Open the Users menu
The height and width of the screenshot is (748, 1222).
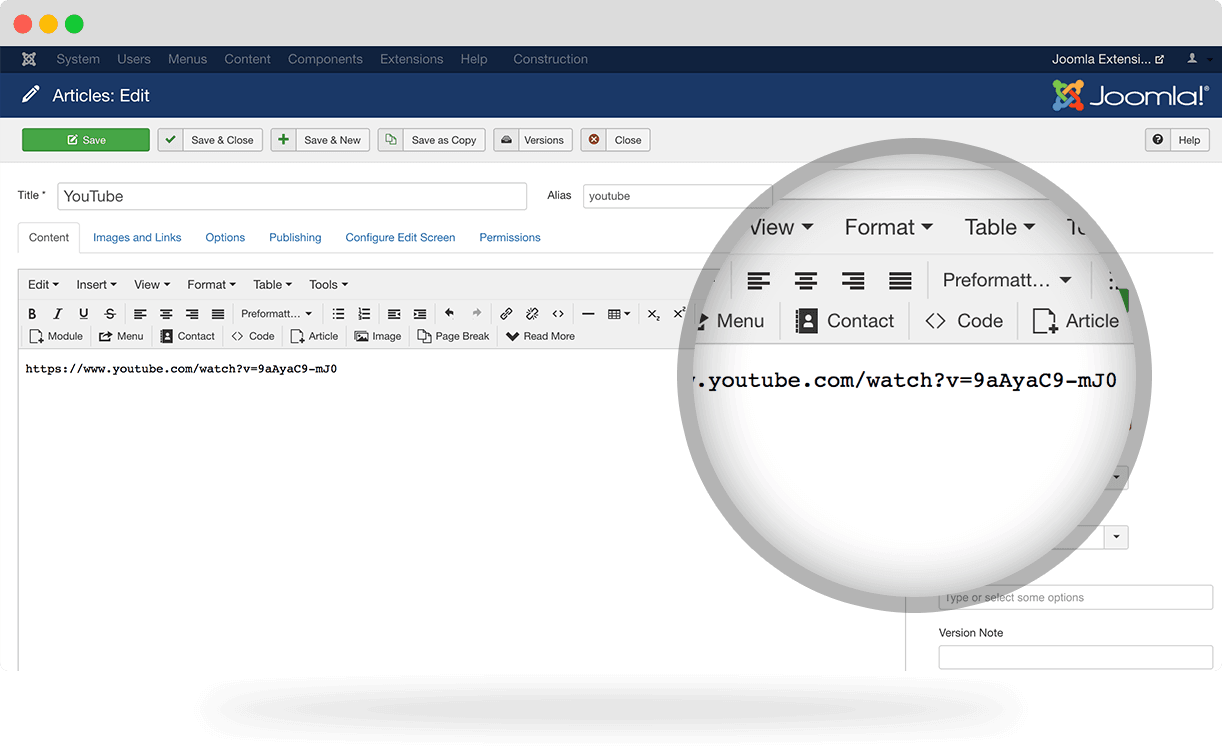pyautogui.click(x=134, y=59)
